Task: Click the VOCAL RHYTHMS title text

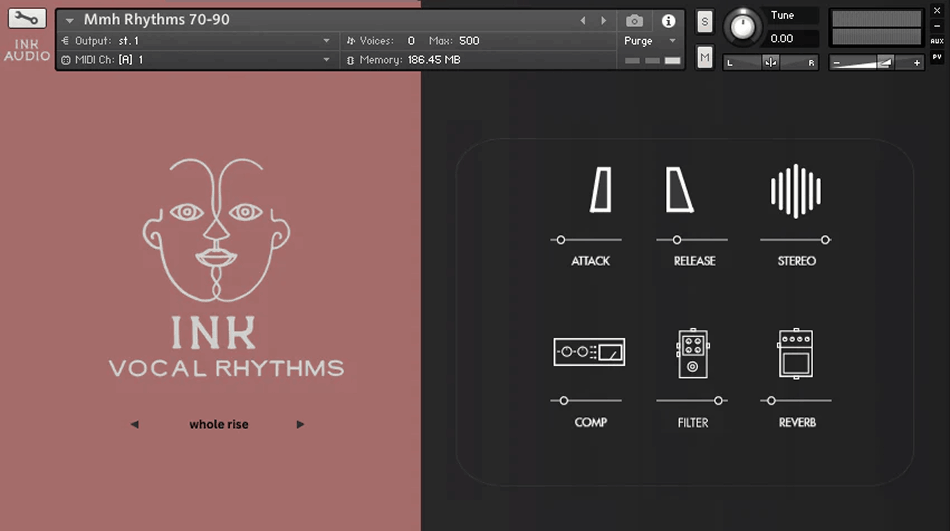Action: [x=227, y=368]
